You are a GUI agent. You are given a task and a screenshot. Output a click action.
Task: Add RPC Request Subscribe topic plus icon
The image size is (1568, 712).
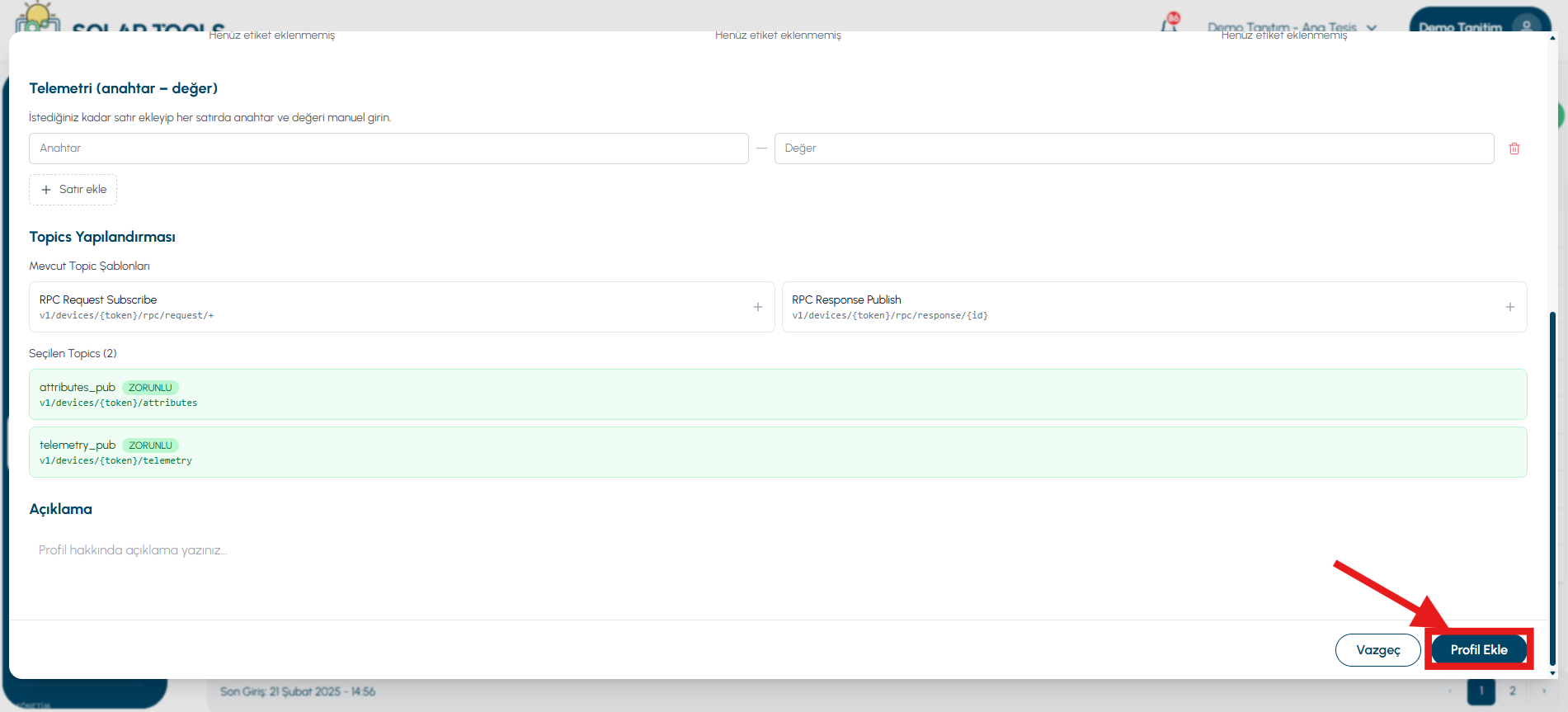pyautogui.click(x=757, y=307)
